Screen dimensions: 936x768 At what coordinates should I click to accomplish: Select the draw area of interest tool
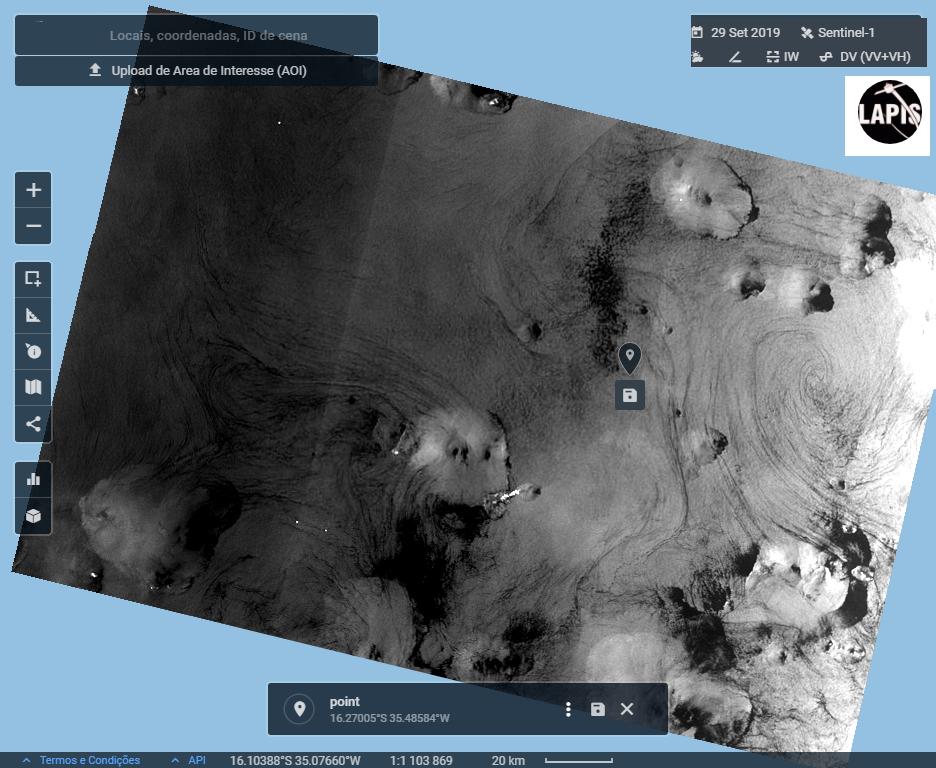(x=33, y=279)
